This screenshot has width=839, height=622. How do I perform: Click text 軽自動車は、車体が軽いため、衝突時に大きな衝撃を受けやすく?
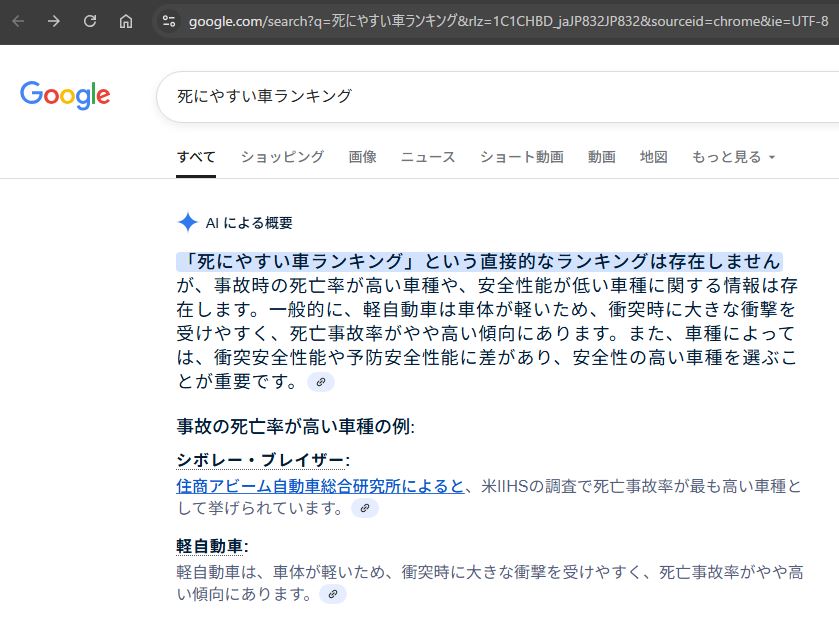409,572
